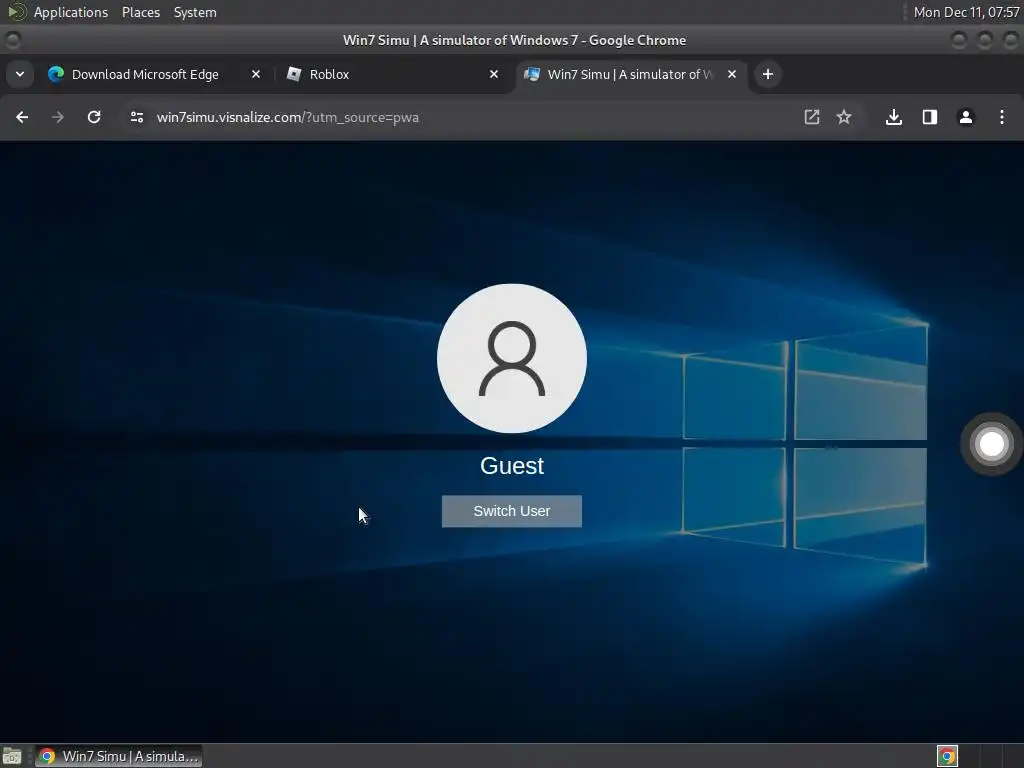Open a new browser tab
Image resolution: width=1024 pixels, height=768 pixels.
click(x=768, y=74)
